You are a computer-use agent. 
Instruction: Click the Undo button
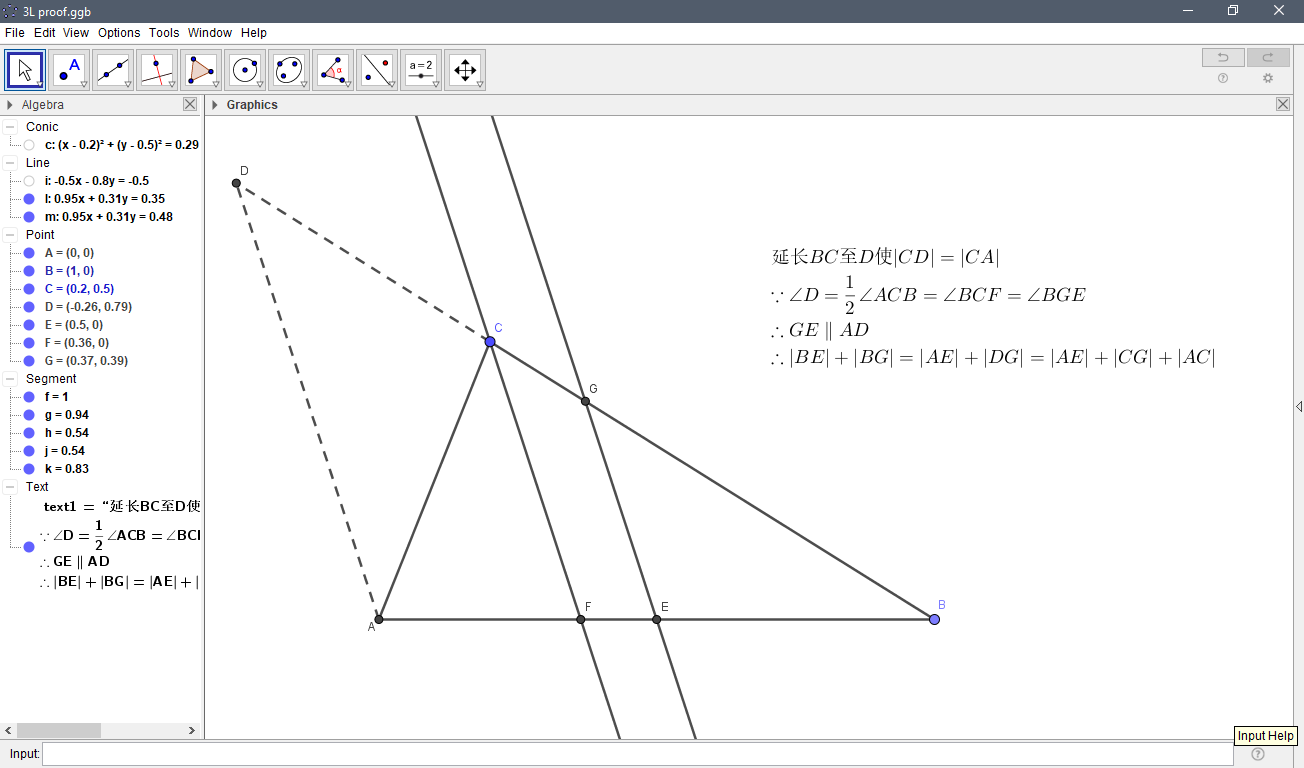[x=1222, y=57]
